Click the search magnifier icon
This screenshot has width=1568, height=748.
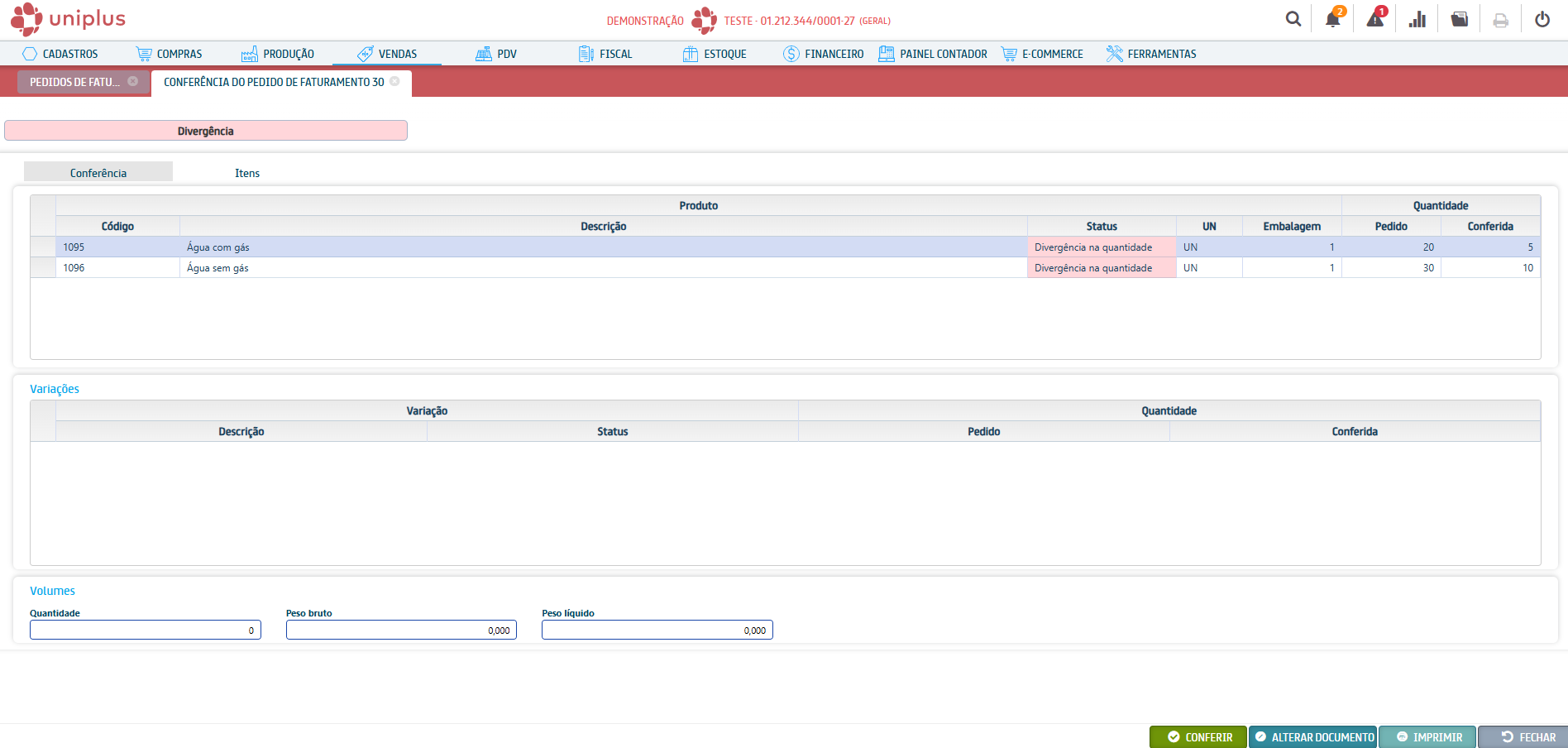[1293, 19]
